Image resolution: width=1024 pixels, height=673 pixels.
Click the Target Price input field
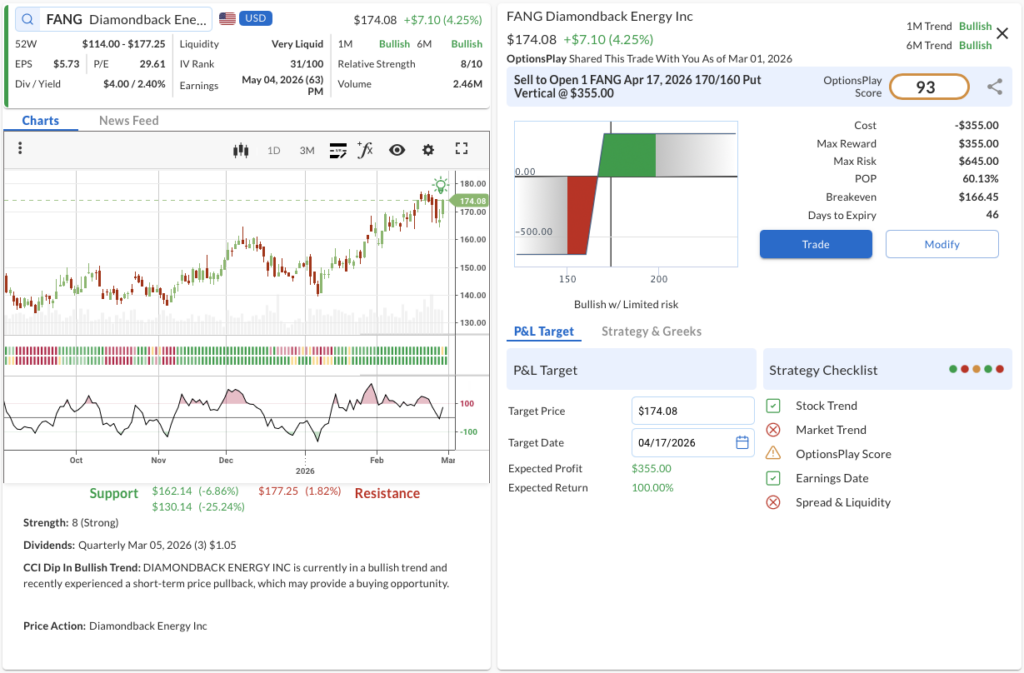693,411
